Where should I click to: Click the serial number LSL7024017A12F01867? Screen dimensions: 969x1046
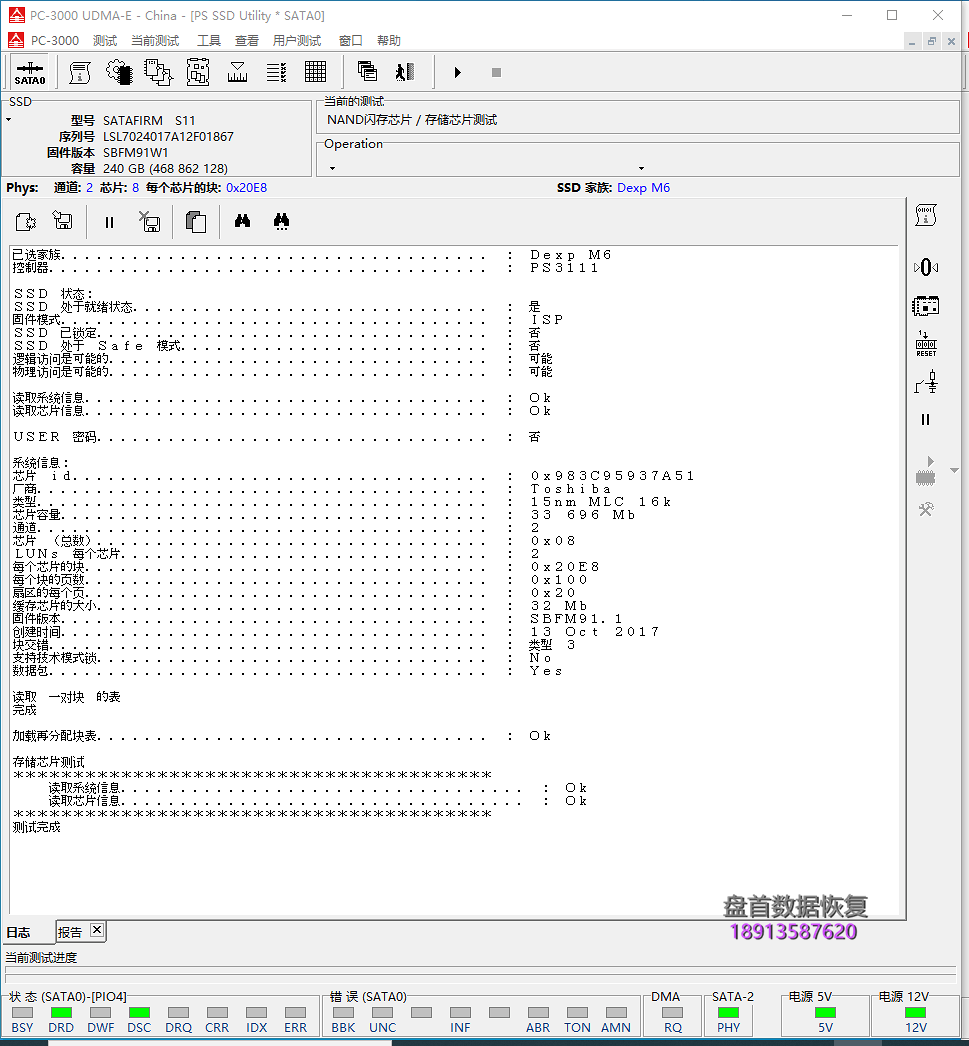(168, 137)
